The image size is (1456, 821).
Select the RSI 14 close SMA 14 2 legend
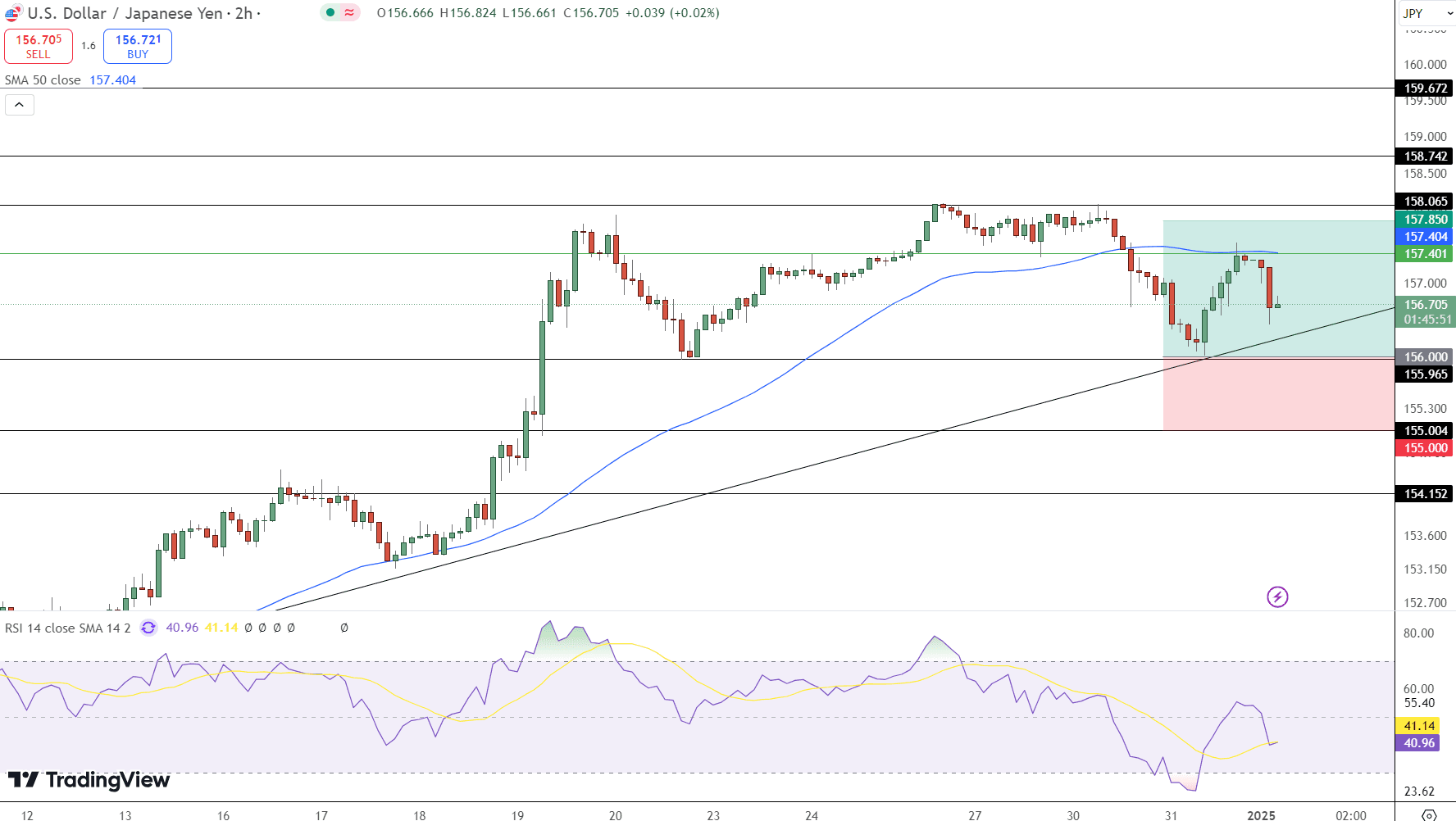(67, 628)
